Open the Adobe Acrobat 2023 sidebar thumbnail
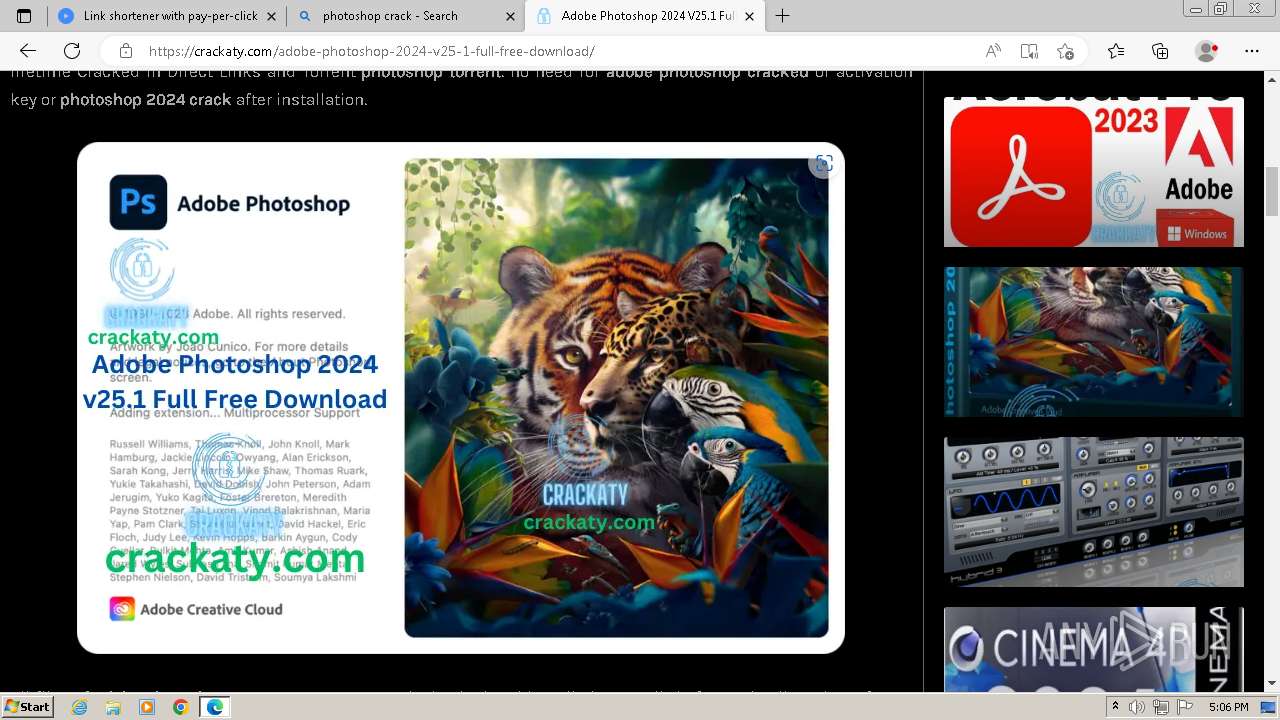This screenshot has width=1280, height=720. 1094,172
